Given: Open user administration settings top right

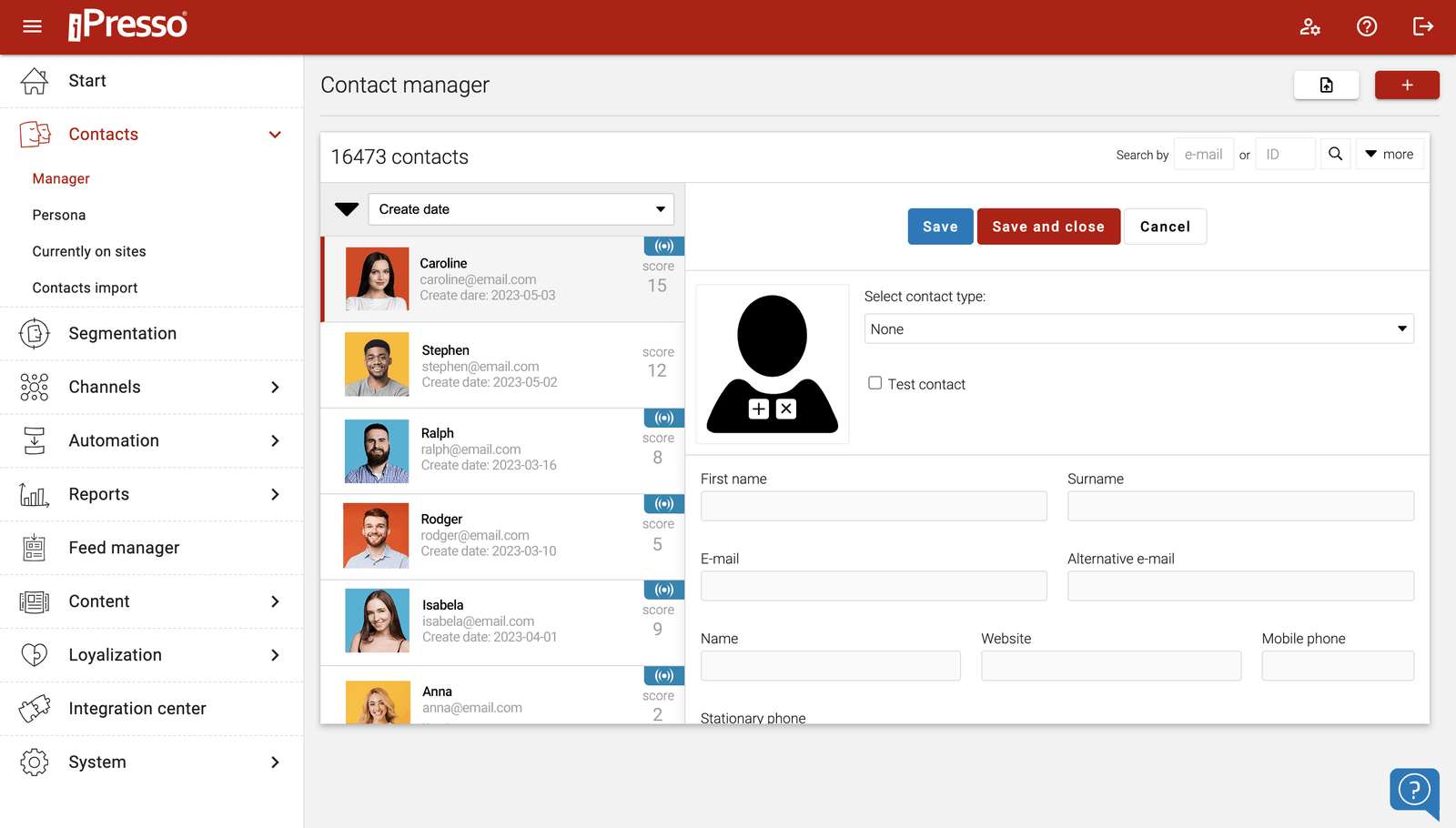Looking at the screenshot, I should 1310,27.
